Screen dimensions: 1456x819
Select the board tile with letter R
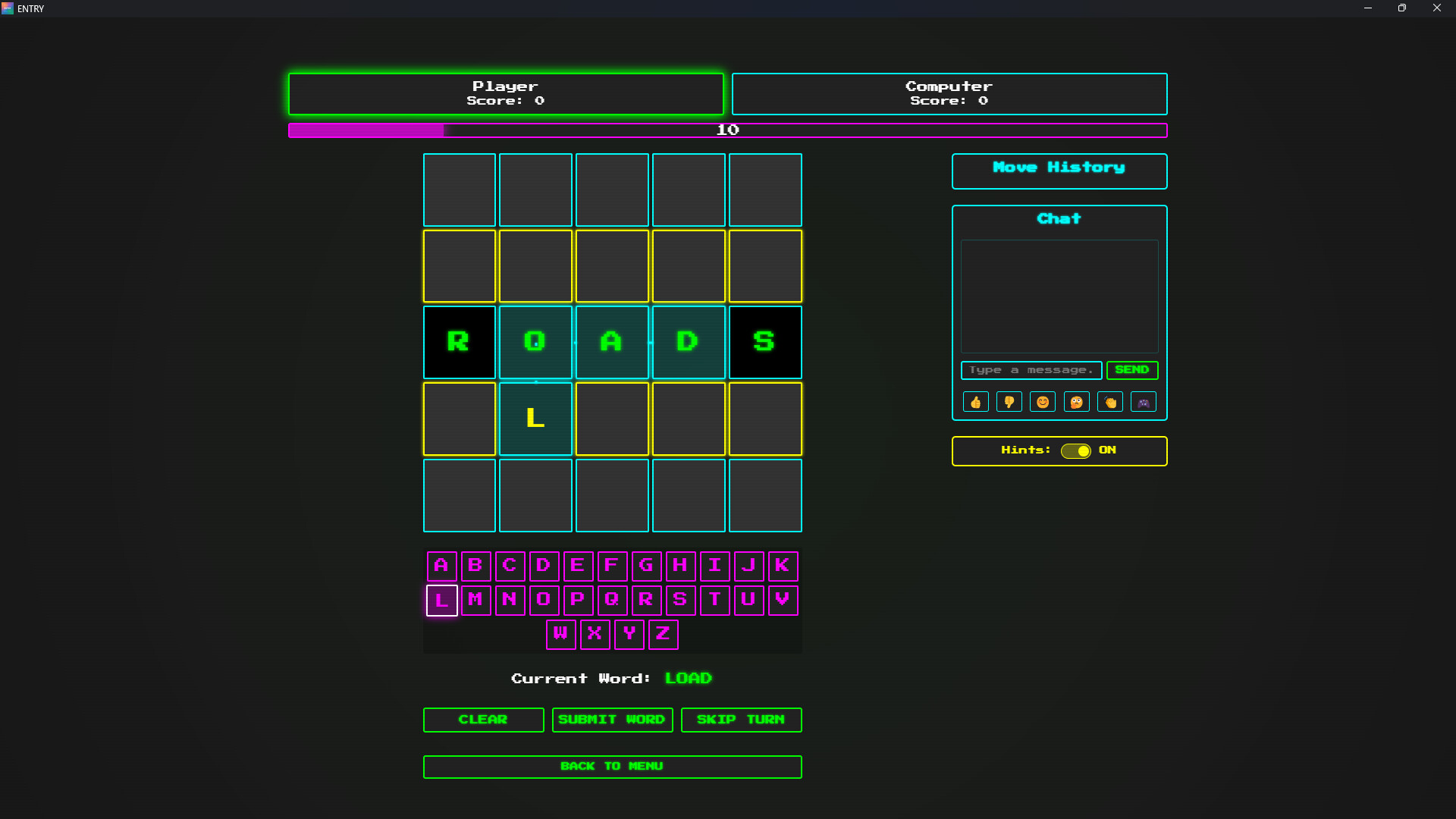click(459, 342)
